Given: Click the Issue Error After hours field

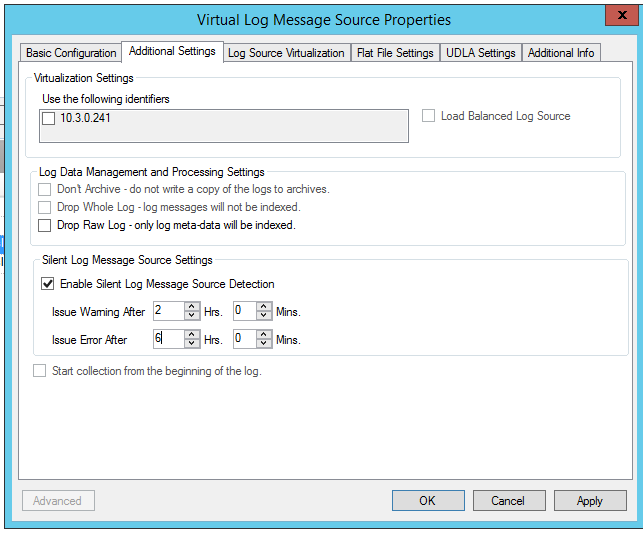Looking at the screenshot, I should pos(167,339).
